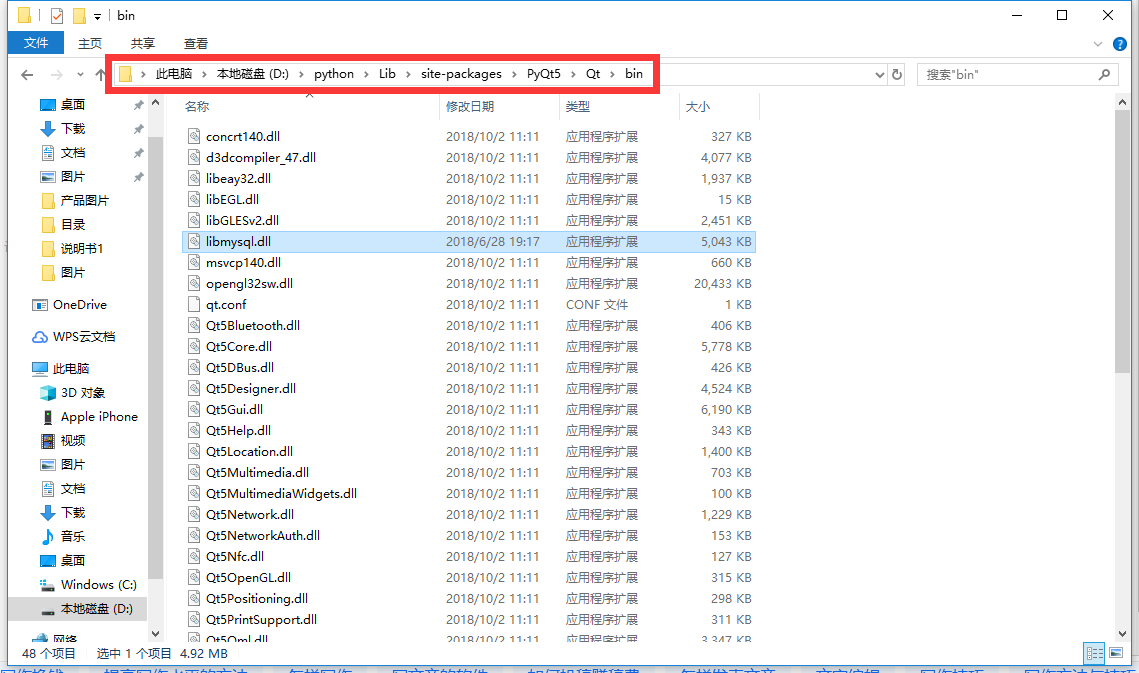The image size is (1139, 673).
Task: Click the pin icon next to 文档
Action: click(x=138, y=153)
